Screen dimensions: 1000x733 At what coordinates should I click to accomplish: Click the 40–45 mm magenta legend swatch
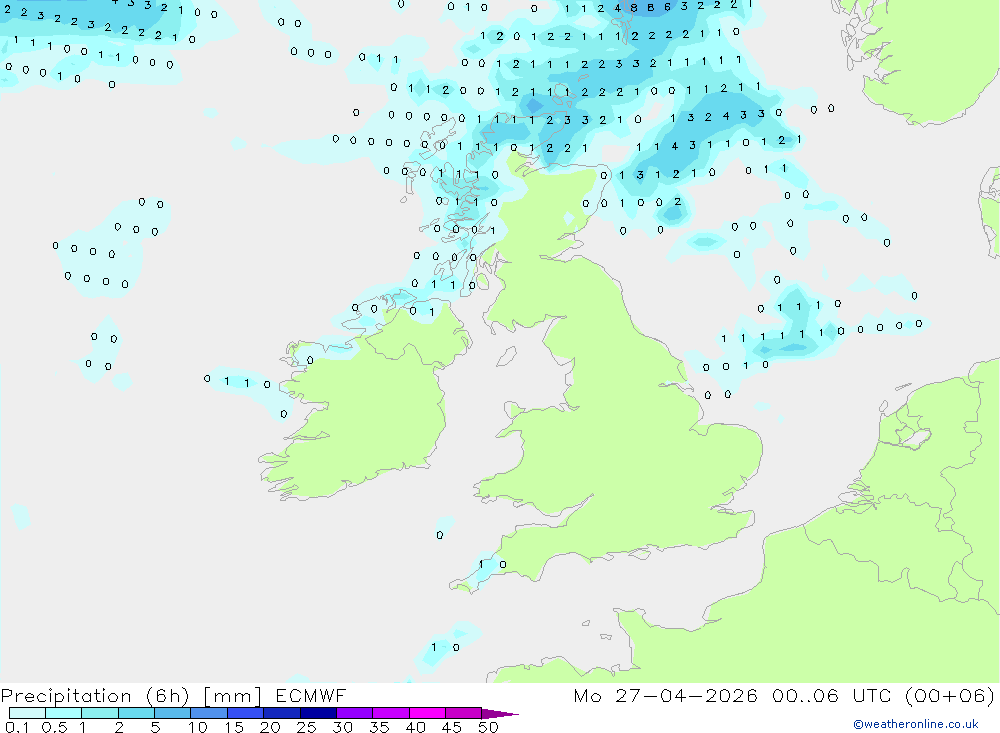coord(427,713)
